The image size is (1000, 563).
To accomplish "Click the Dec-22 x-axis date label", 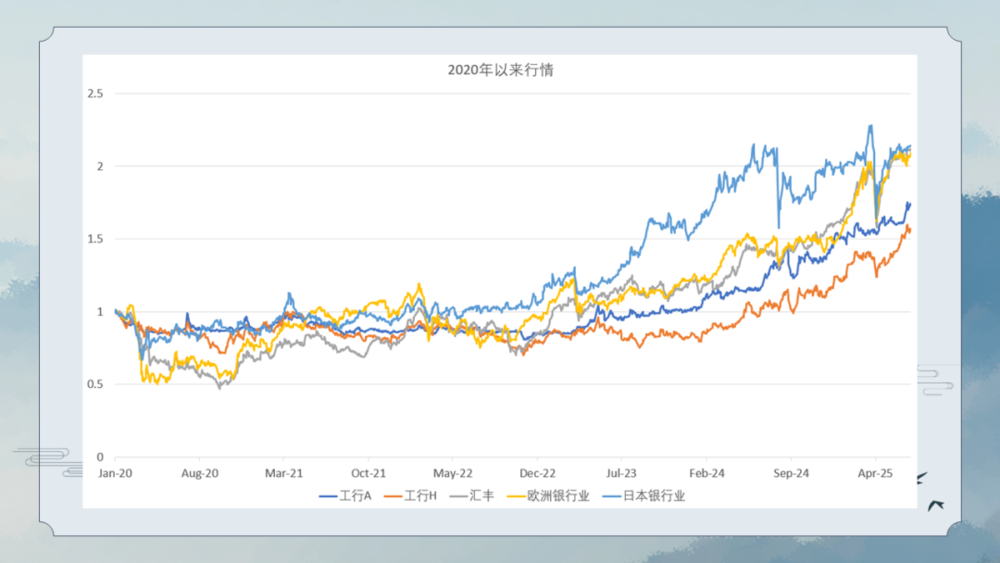I will tap(538, 472).
